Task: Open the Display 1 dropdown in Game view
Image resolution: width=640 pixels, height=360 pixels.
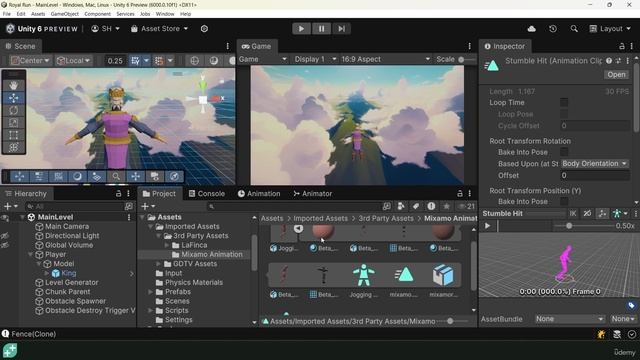Action: click(315, 59)
